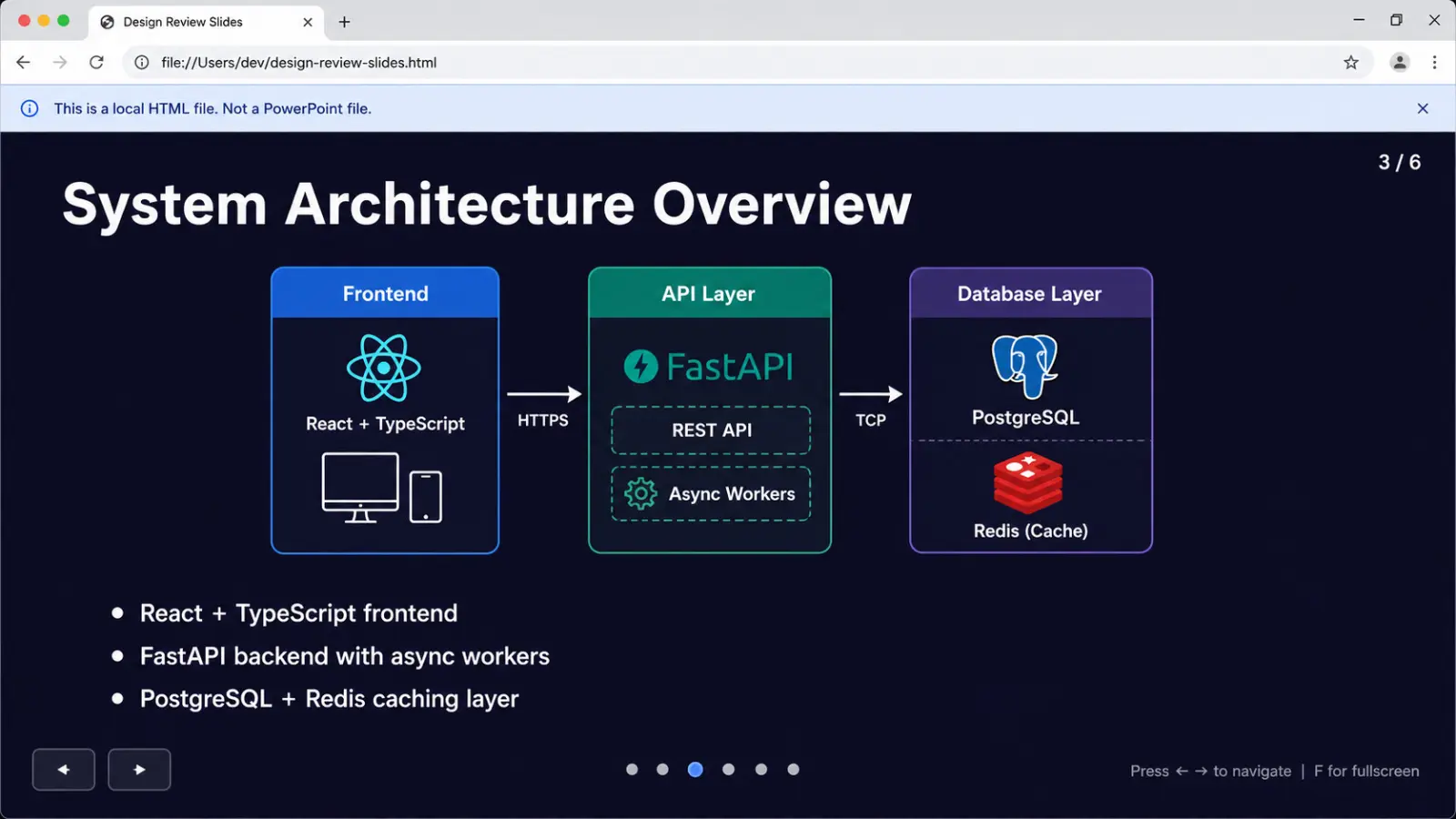Click bullet 'FastAPI backend with async workers'
Viewport: 1456px width, 819px height.
(x=345, y=656)
